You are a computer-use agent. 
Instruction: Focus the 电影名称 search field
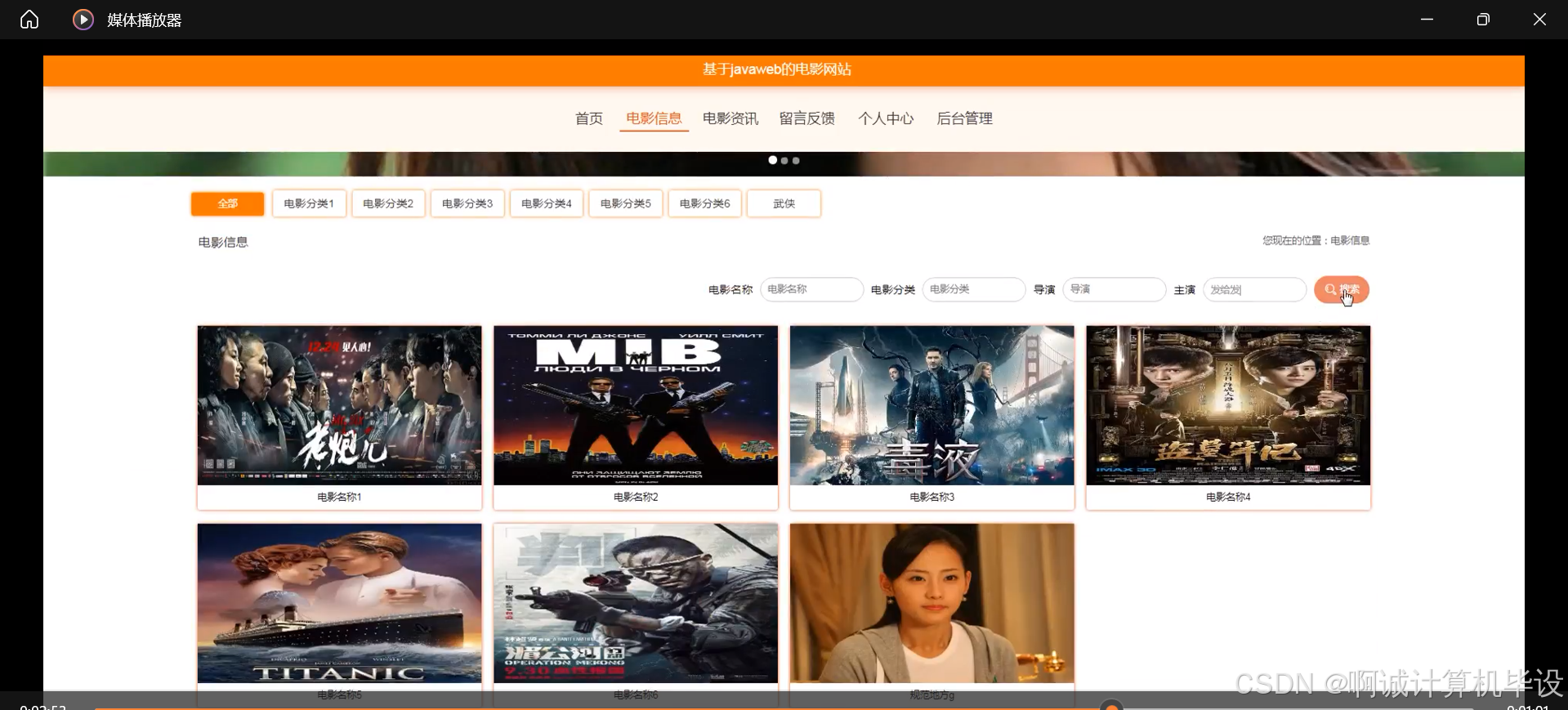point(812,289)
